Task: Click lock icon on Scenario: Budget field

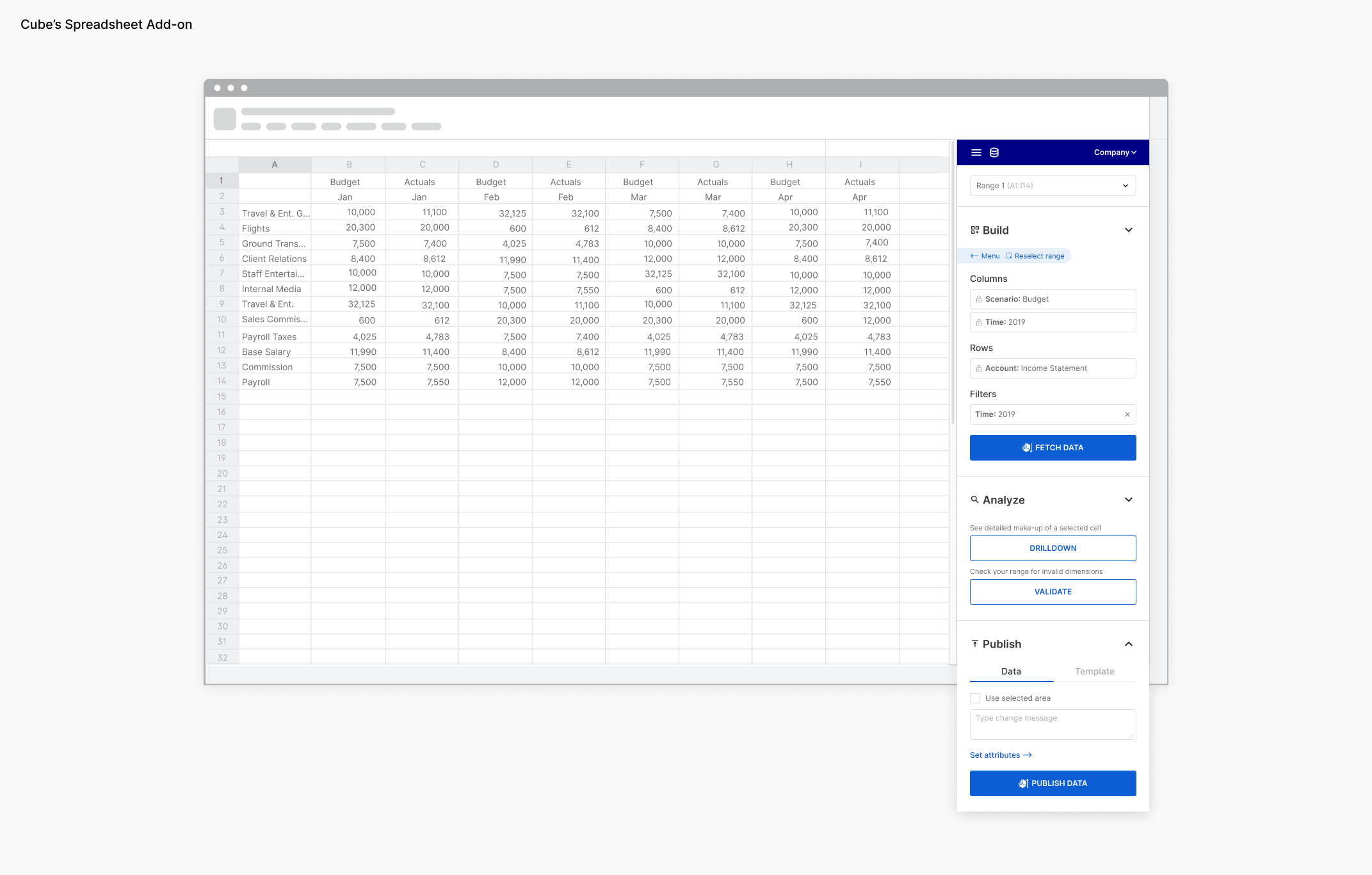Action: [x=979, y=299]
